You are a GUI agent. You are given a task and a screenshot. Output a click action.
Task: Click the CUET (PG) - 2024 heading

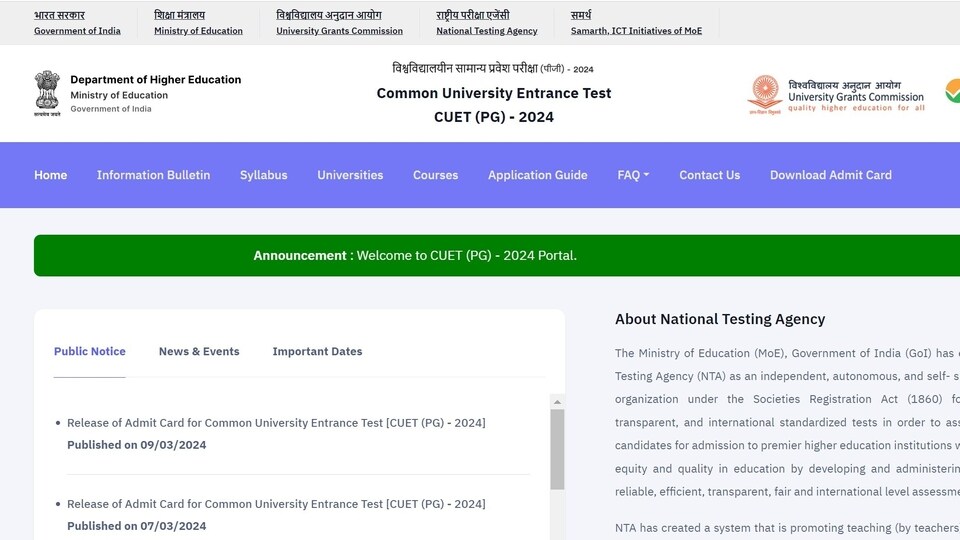tap(493, 117)
